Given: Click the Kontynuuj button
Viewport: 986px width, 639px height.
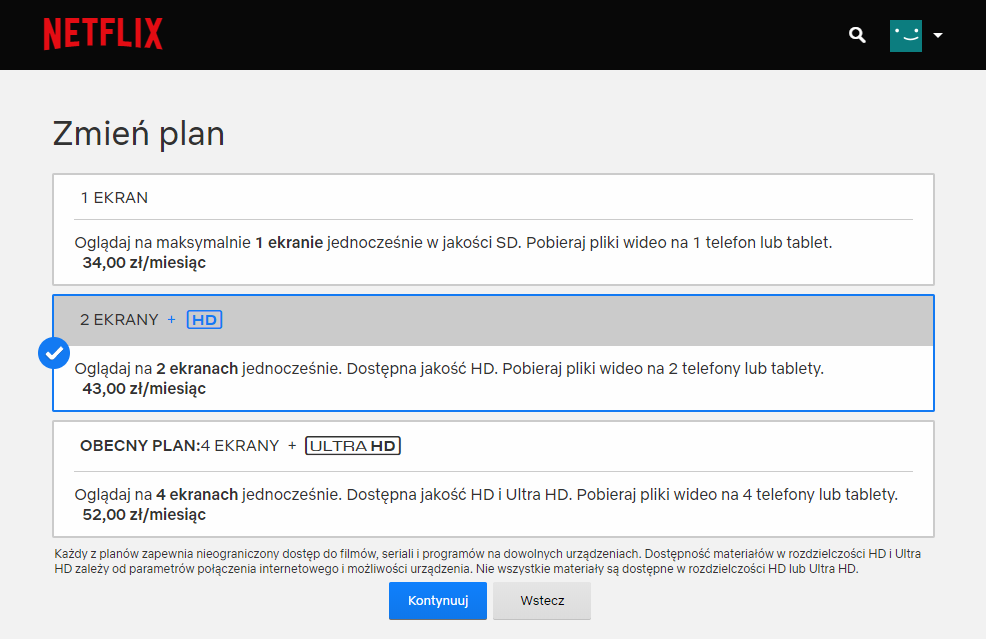Looking at the screenshot, I should tap(438, 601).
